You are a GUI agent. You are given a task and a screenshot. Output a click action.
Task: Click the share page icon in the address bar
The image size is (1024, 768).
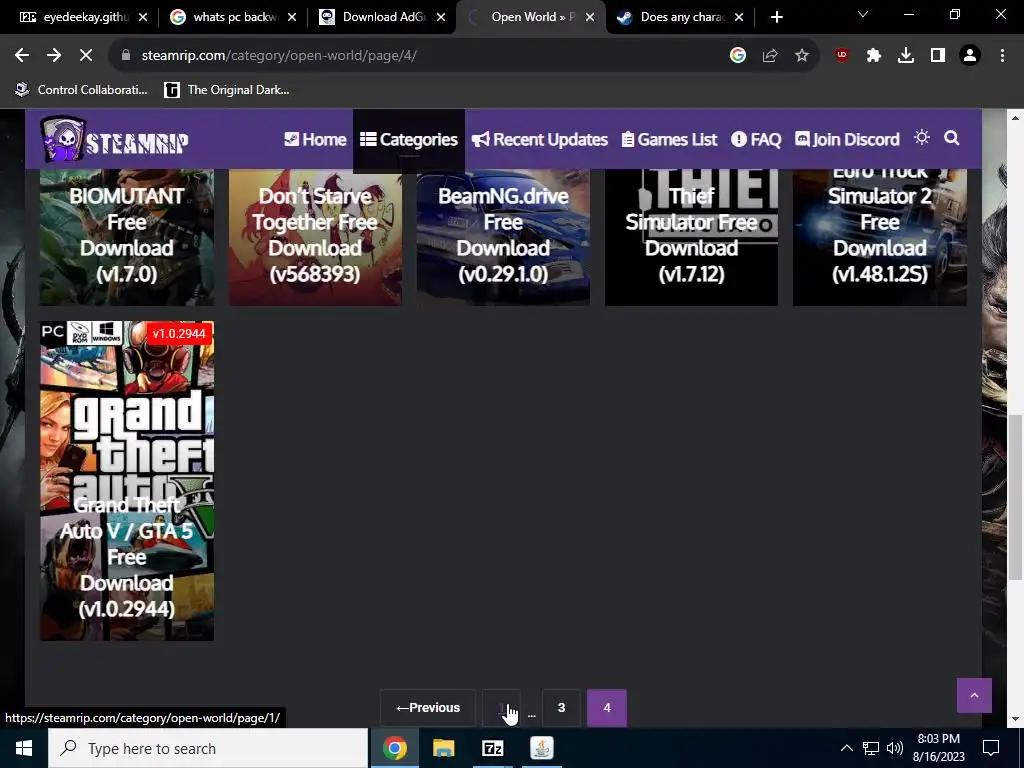pyautogui.click(x=770, y=56)
